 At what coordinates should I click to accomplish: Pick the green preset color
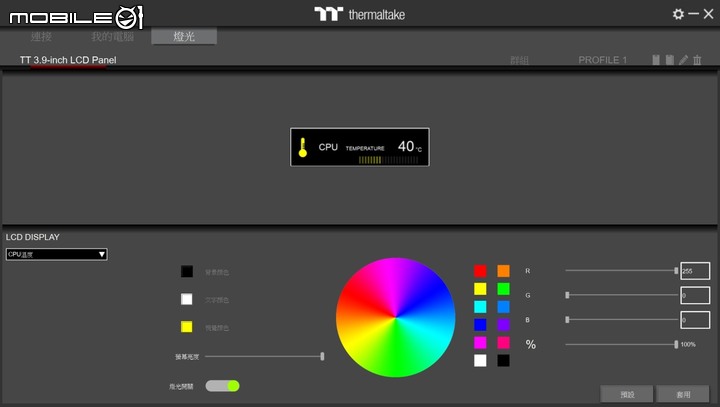point(503,288)
